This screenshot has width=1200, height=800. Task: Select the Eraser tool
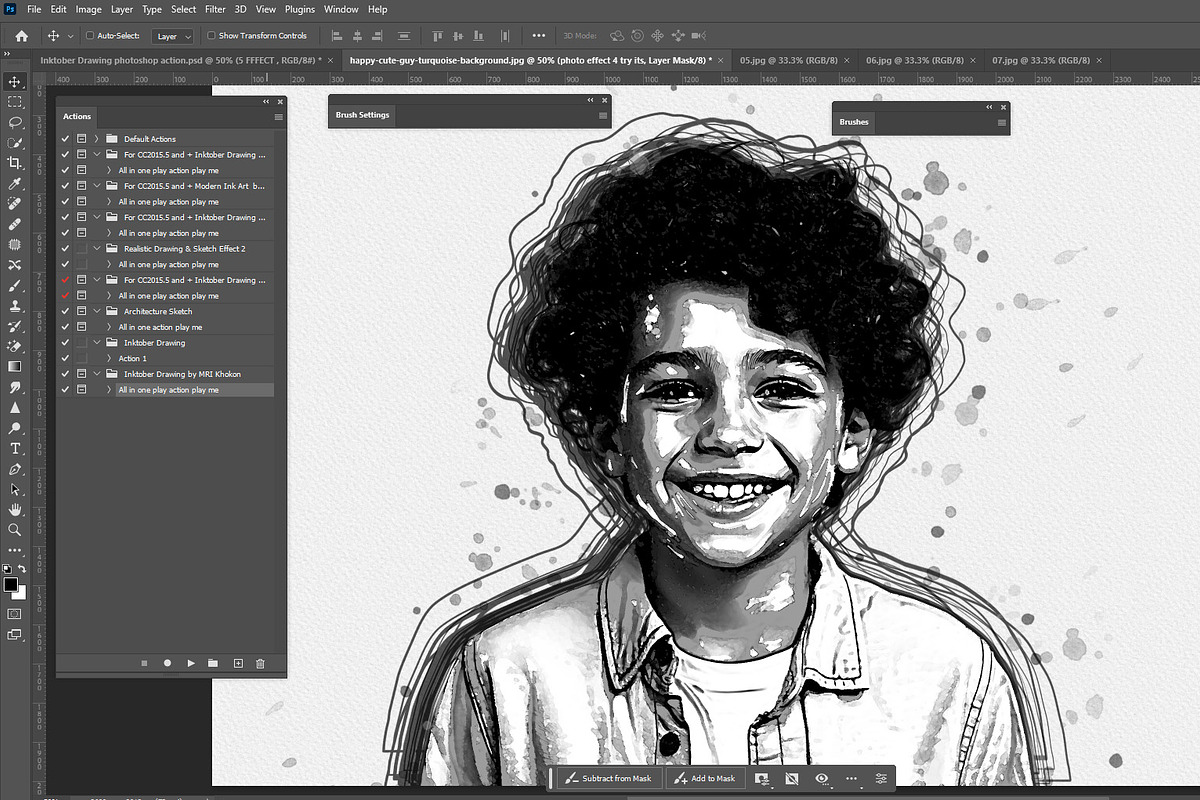15,346
